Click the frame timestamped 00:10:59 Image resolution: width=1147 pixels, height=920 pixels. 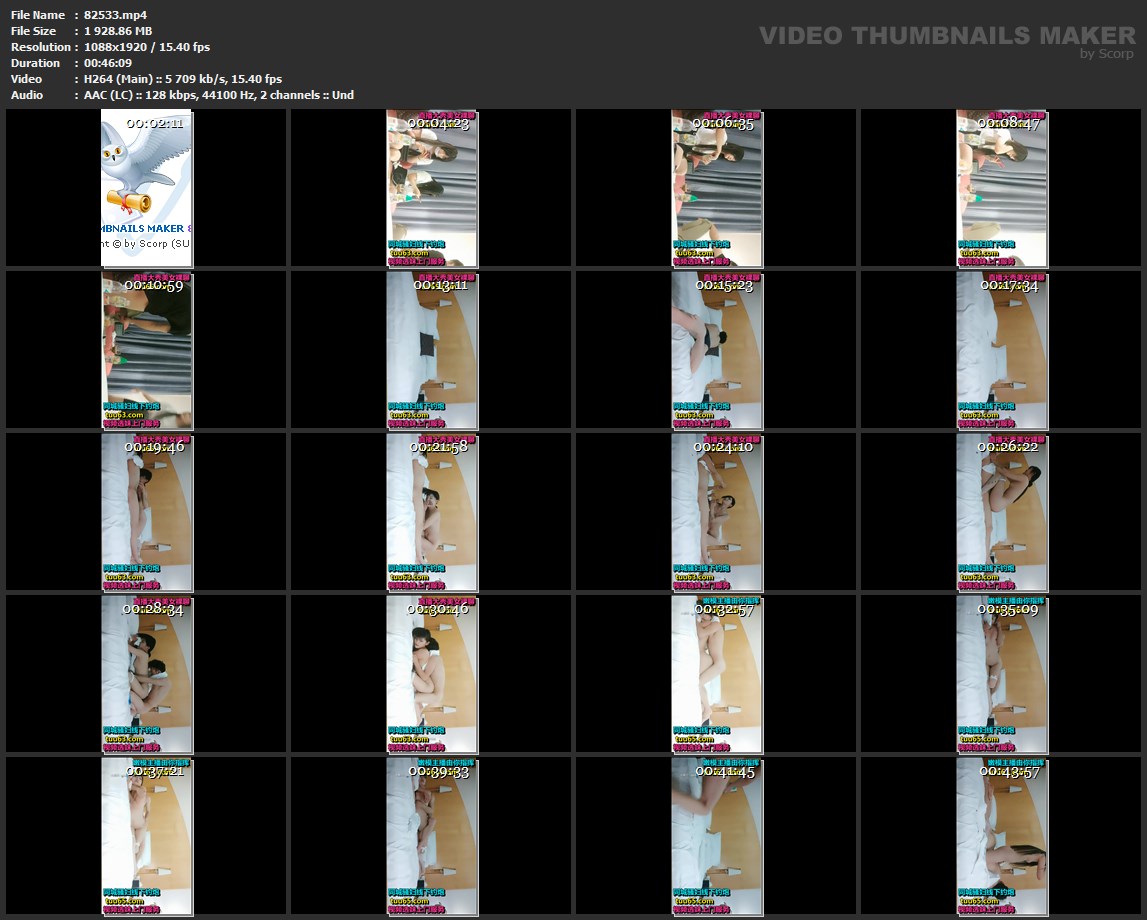click(x=147, y=350)
